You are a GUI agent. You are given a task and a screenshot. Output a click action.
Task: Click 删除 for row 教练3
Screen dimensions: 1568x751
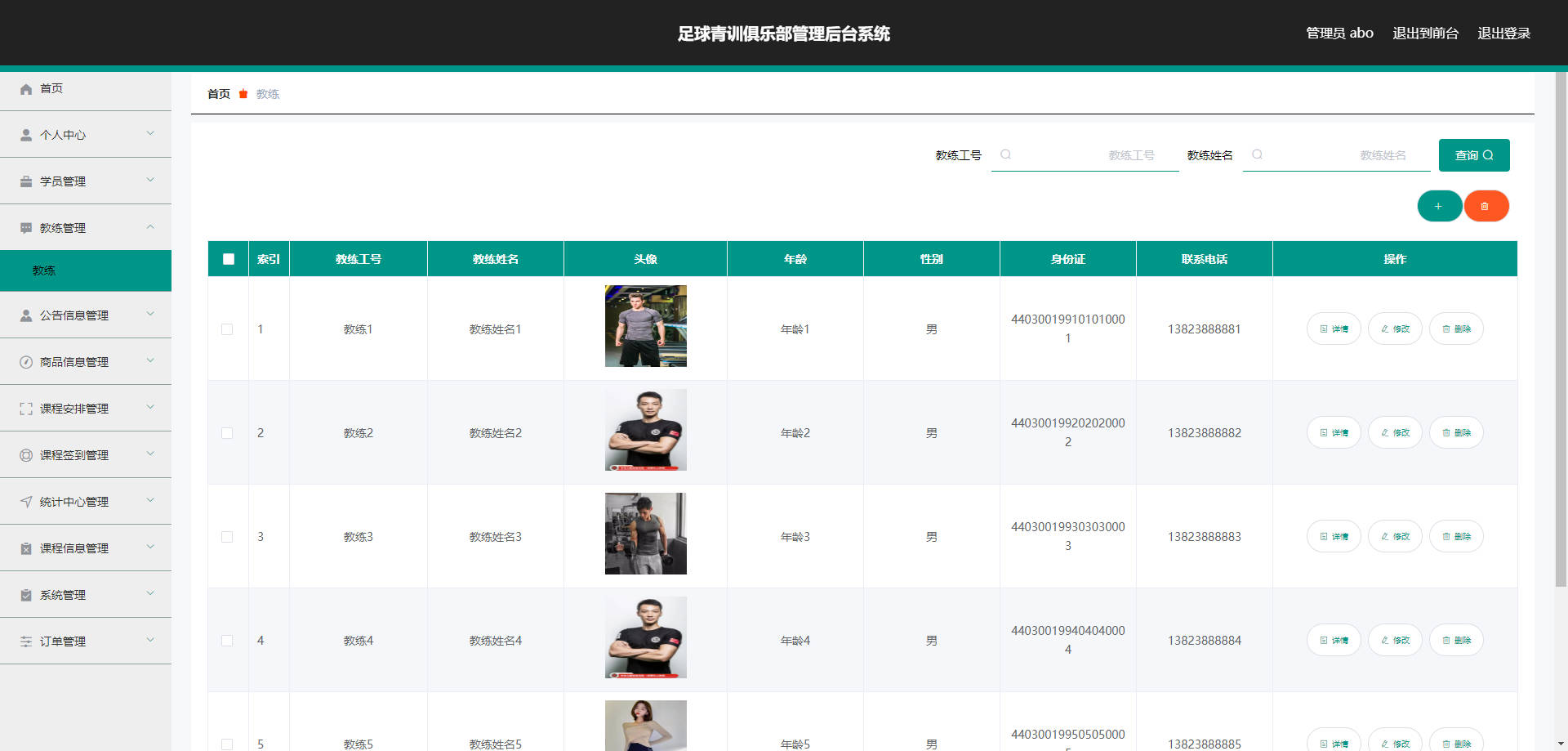click(x=1456, y=536)
